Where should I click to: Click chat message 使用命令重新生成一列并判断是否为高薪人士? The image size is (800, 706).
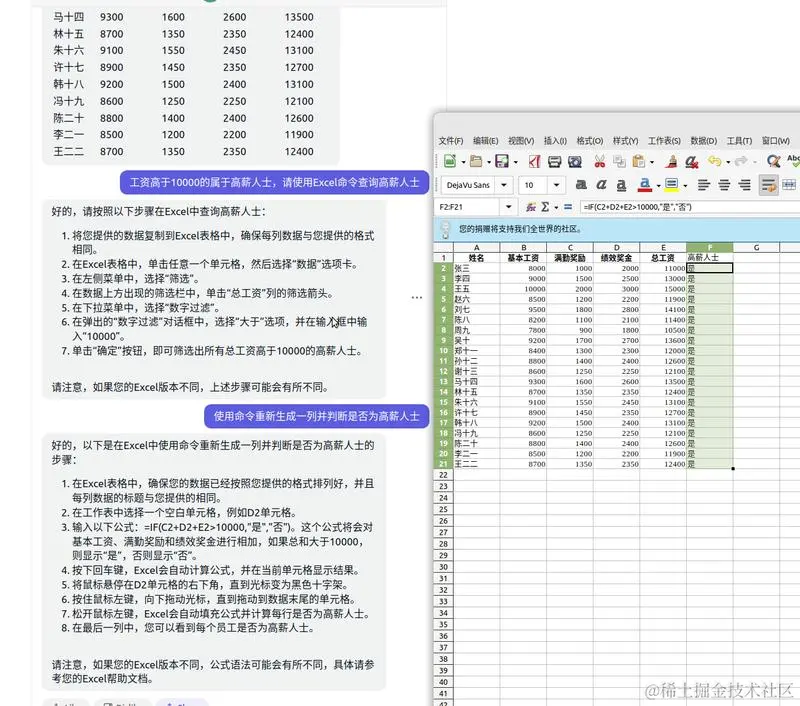pos(316,416)
